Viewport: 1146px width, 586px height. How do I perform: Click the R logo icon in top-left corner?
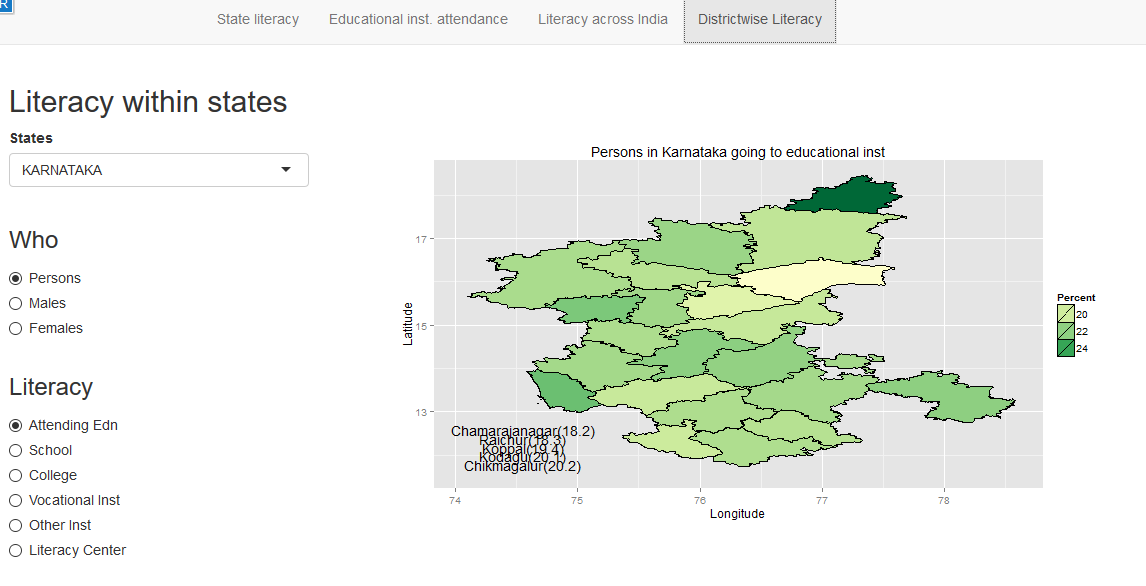click(x=5, y=5)
